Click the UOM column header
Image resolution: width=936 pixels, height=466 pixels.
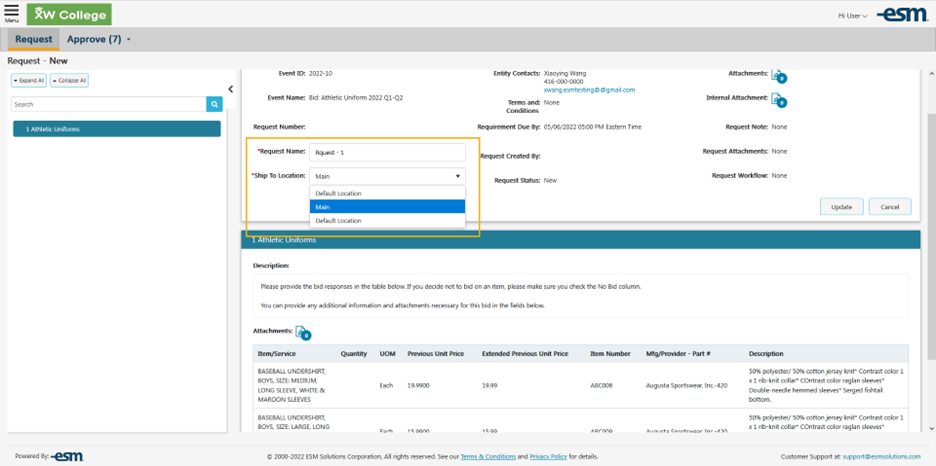(x=387, y=353)
